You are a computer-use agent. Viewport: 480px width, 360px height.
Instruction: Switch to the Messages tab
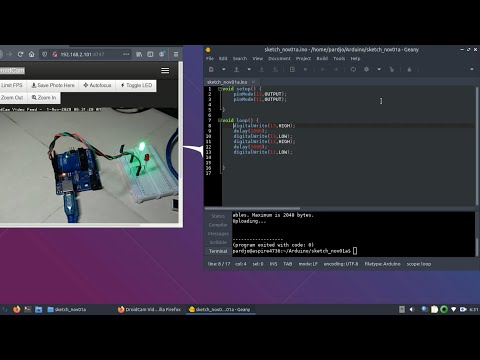coord(218,234)
